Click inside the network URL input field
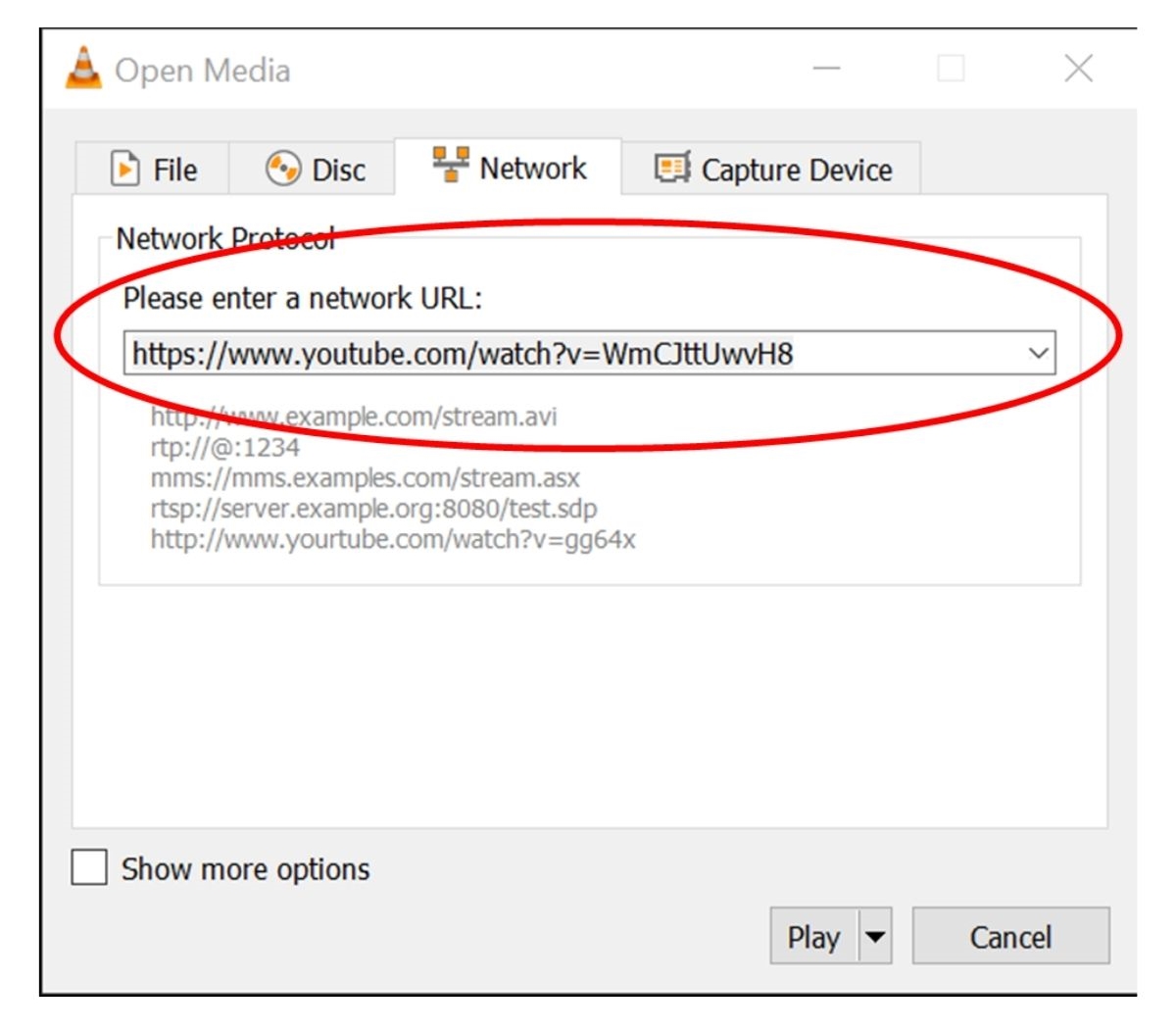The height and width of the screenshot is (1031, 1176). coord(589,353)
